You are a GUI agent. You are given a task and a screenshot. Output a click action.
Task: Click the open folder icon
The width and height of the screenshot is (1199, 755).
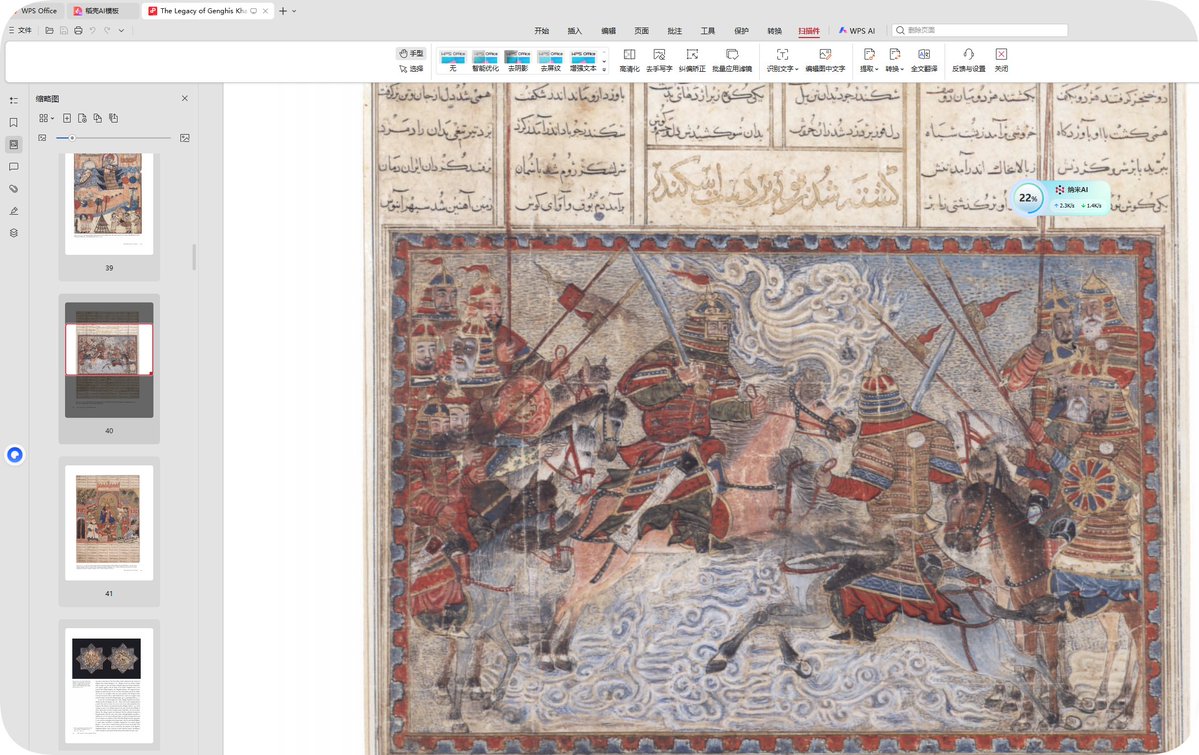click(50, 31)
